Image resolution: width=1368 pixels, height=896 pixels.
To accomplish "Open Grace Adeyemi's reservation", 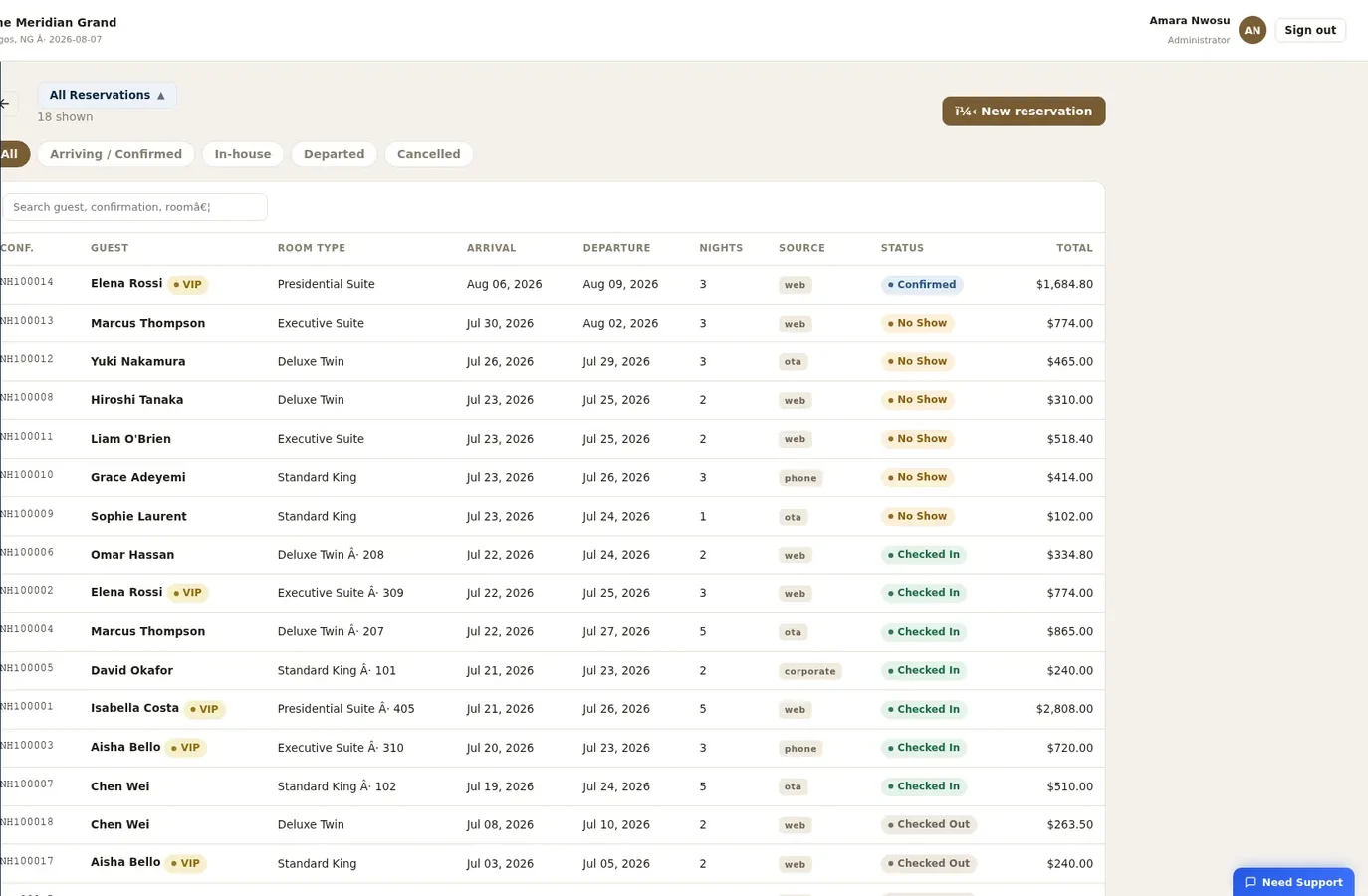I will 553,478.
